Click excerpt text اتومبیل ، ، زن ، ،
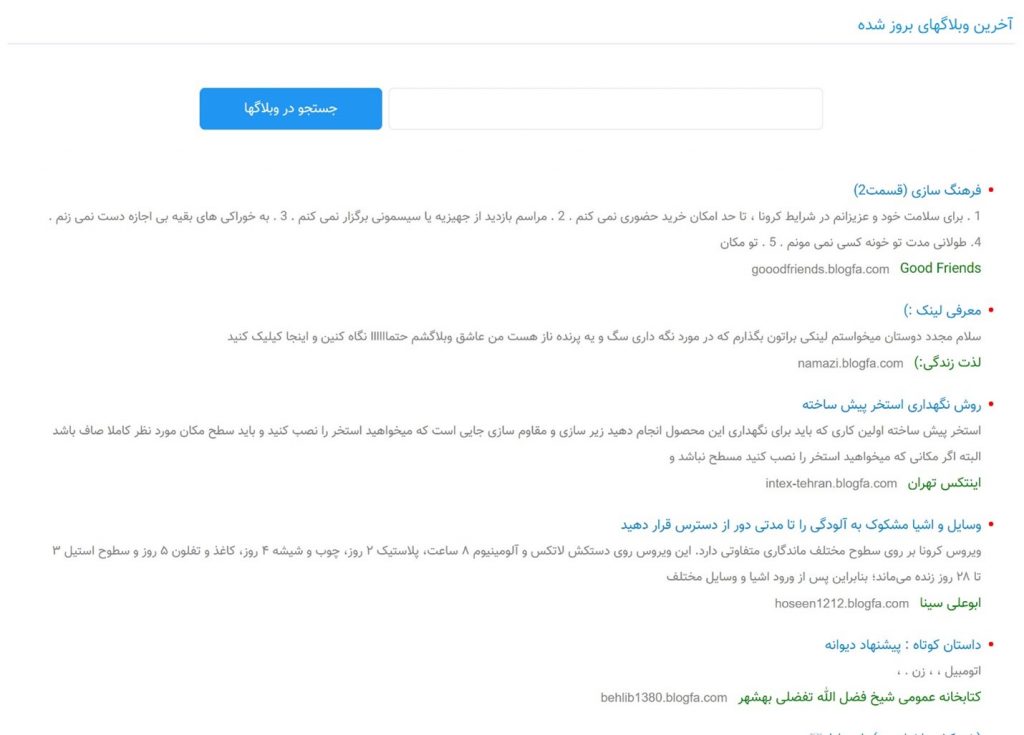1024x735 pixels. 938,671
